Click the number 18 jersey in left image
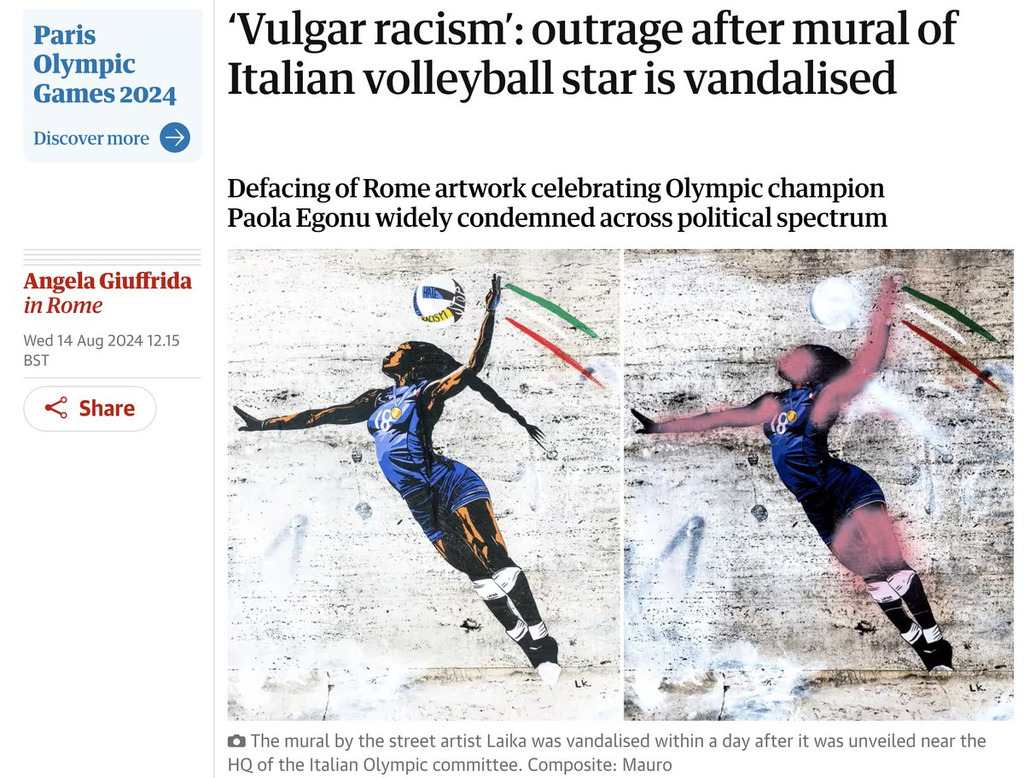Screen dimensions: 1024x778 tap(385, 419)
